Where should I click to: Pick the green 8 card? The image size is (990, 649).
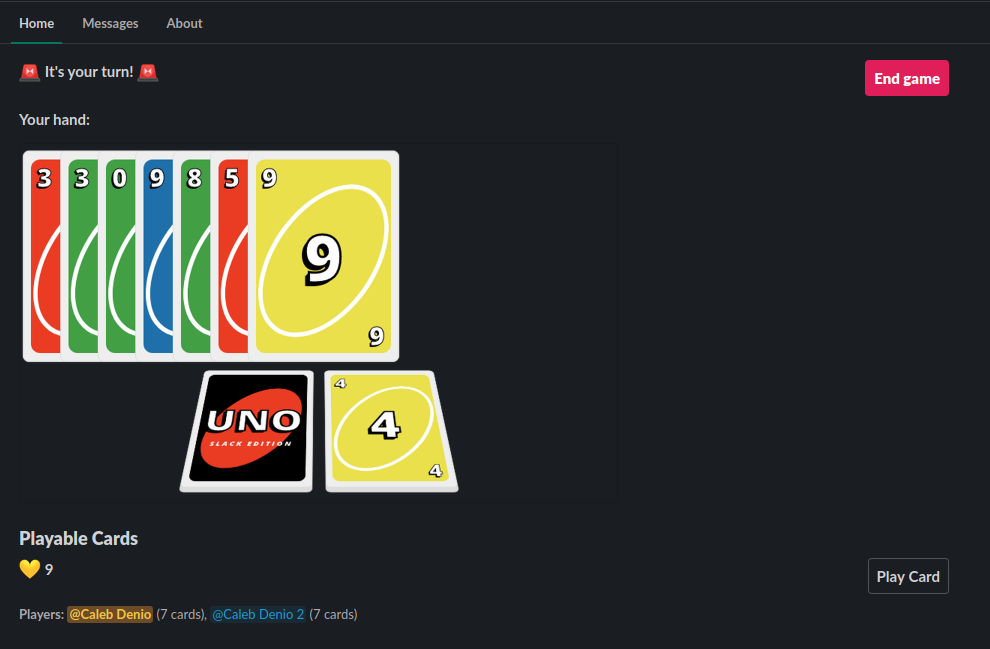coord(193,256)
